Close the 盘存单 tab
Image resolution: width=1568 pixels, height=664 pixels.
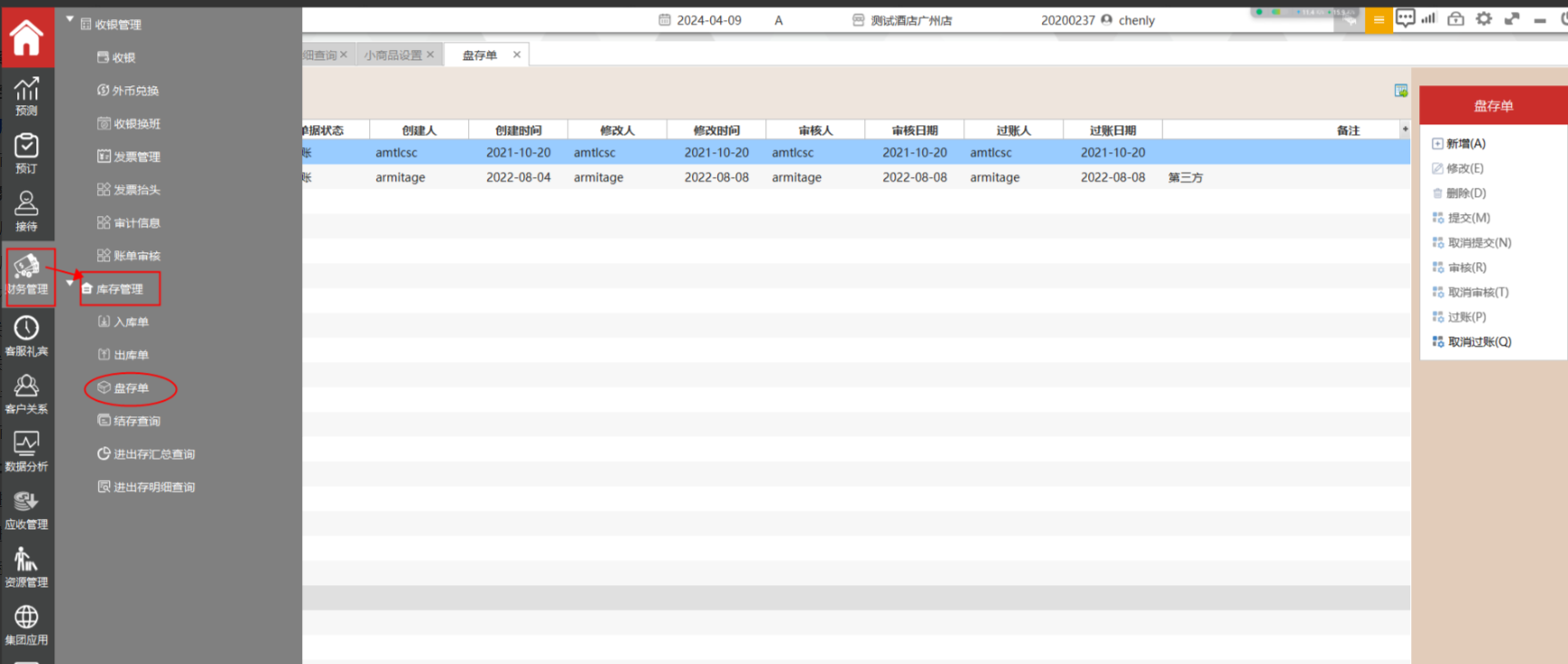[x=517, y=54]
